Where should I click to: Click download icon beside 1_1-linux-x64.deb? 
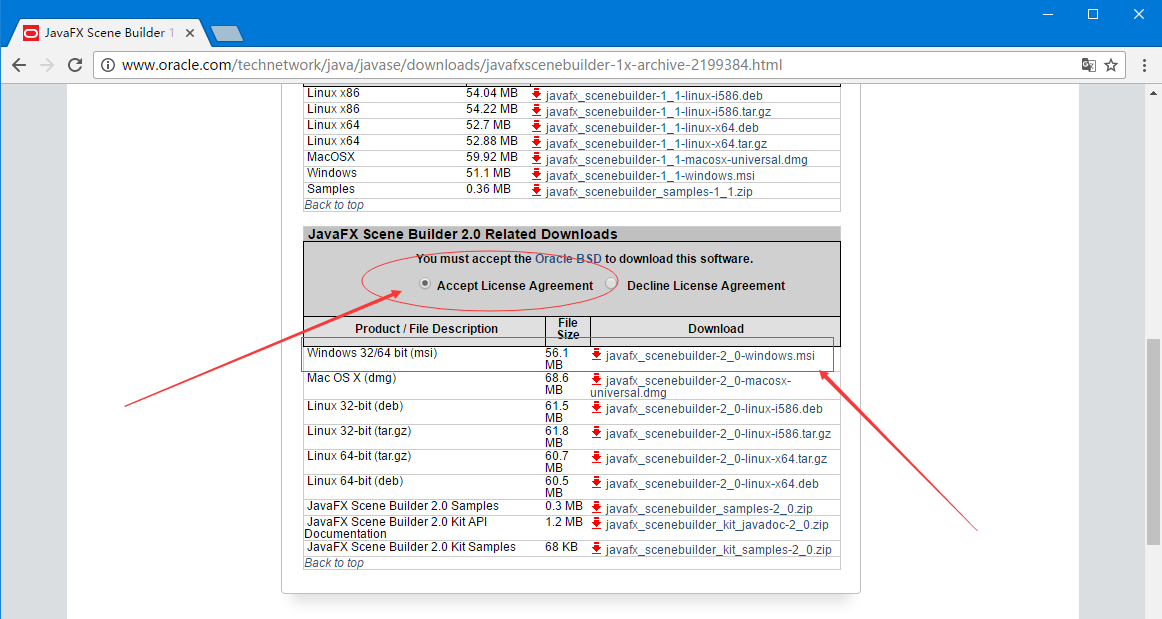tap(537, 126)
